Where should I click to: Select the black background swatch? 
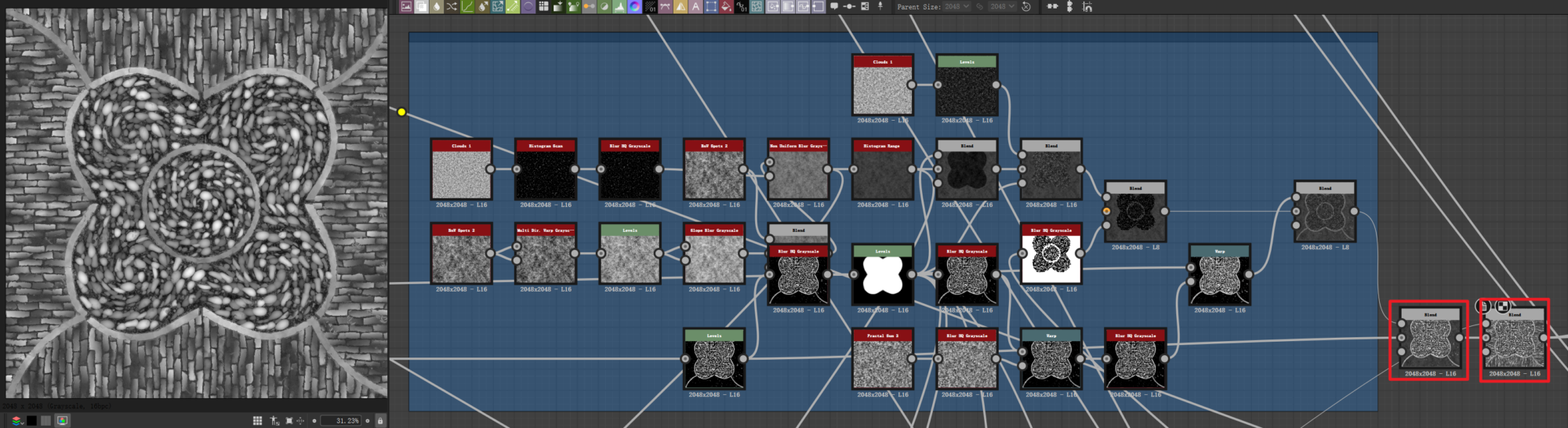pos(31,421)
